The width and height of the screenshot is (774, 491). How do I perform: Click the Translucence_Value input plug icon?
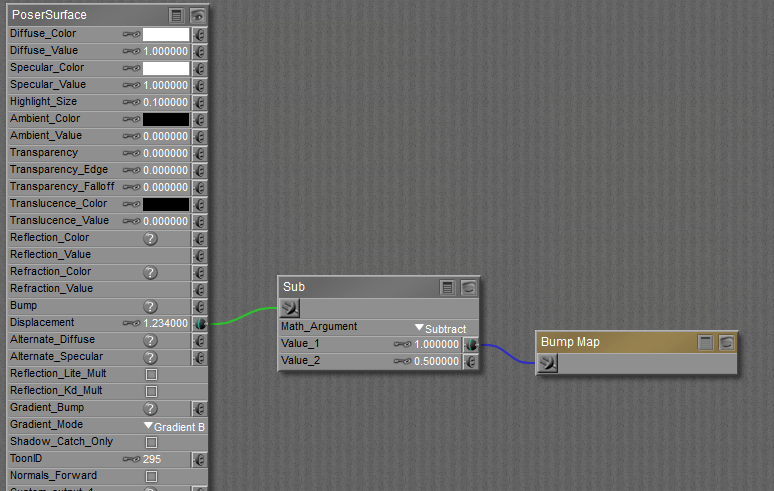point(199,222)
